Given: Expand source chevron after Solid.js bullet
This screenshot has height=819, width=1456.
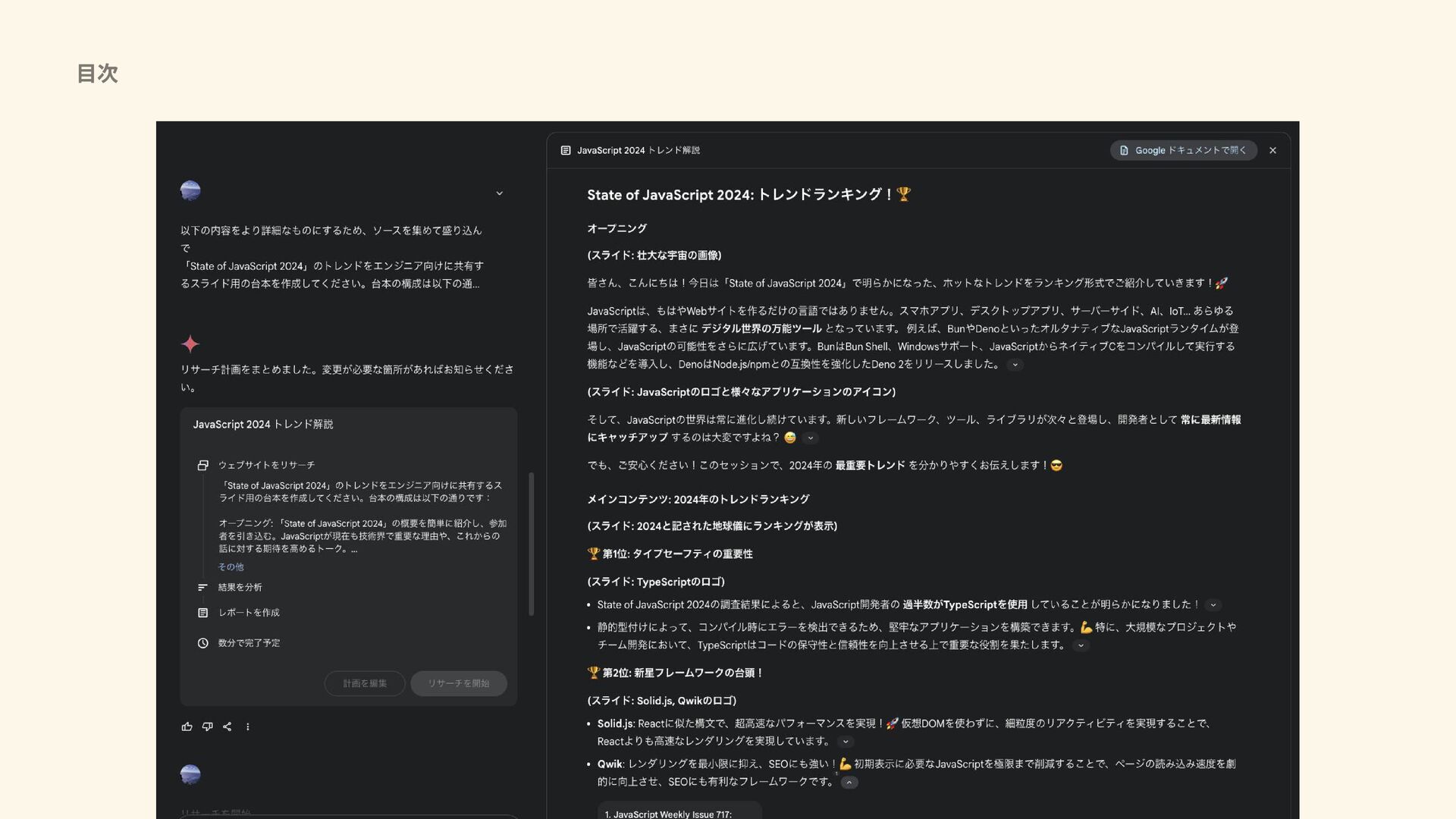Looking at the screenshot, I should coord(845,742).
